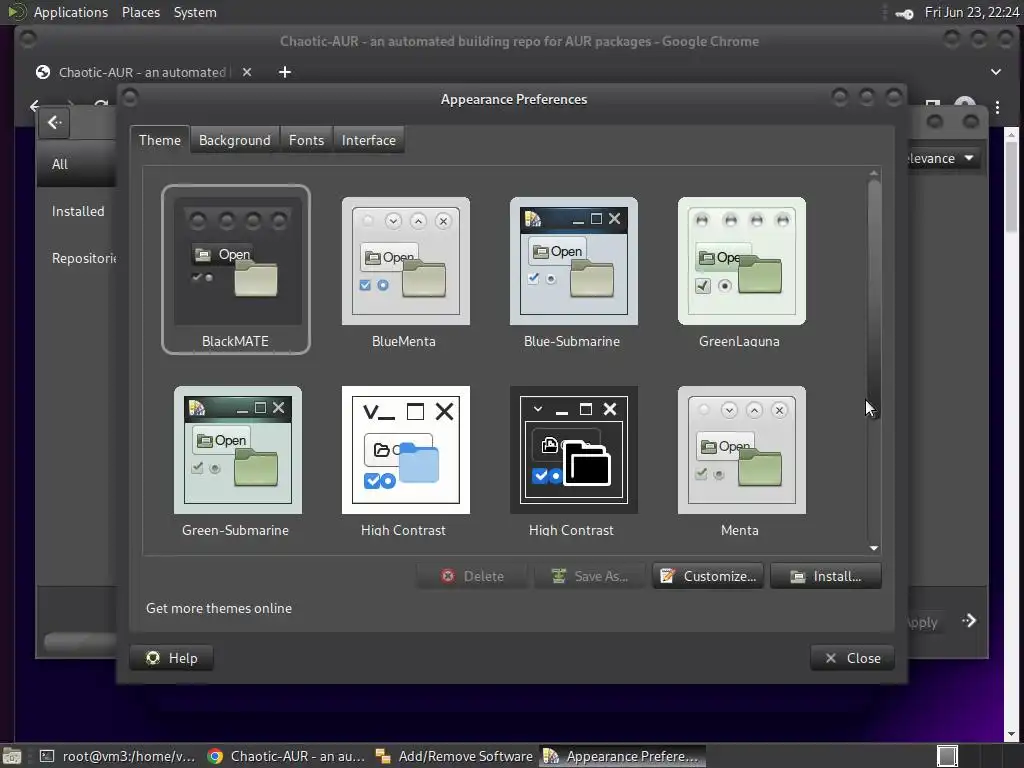Click the Appearance Preferences taskbar entry

[x=622, y=756]
